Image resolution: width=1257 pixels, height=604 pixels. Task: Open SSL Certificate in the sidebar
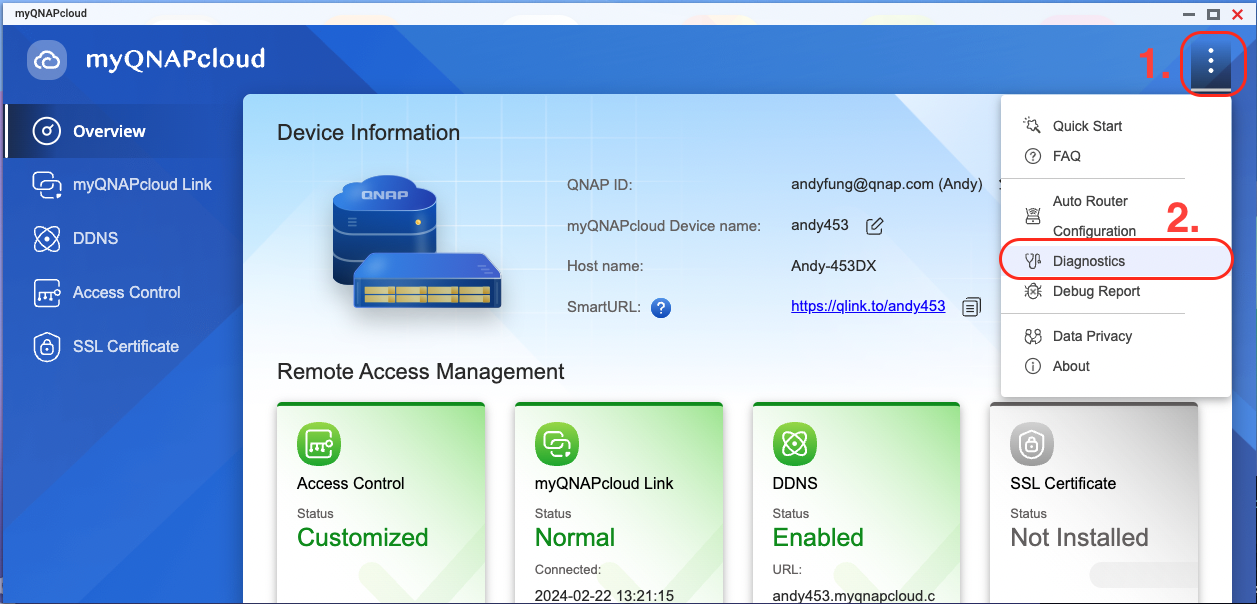125,346
